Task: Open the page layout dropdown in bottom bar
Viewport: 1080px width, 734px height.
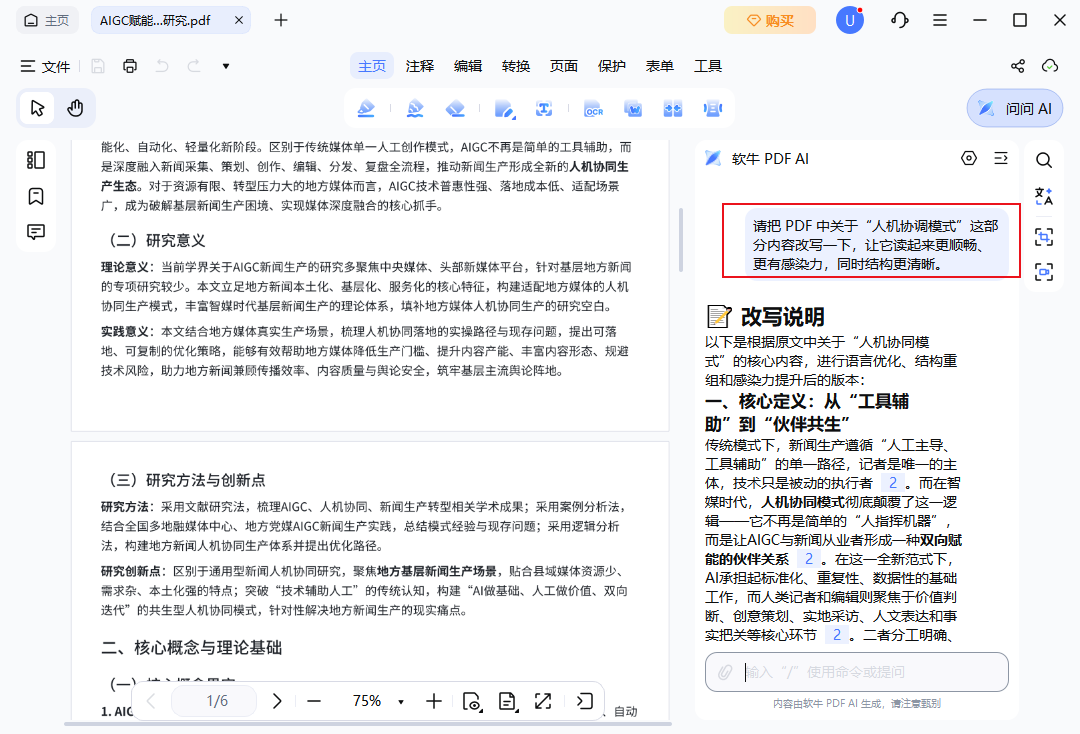Action: (x=508, y=702)
